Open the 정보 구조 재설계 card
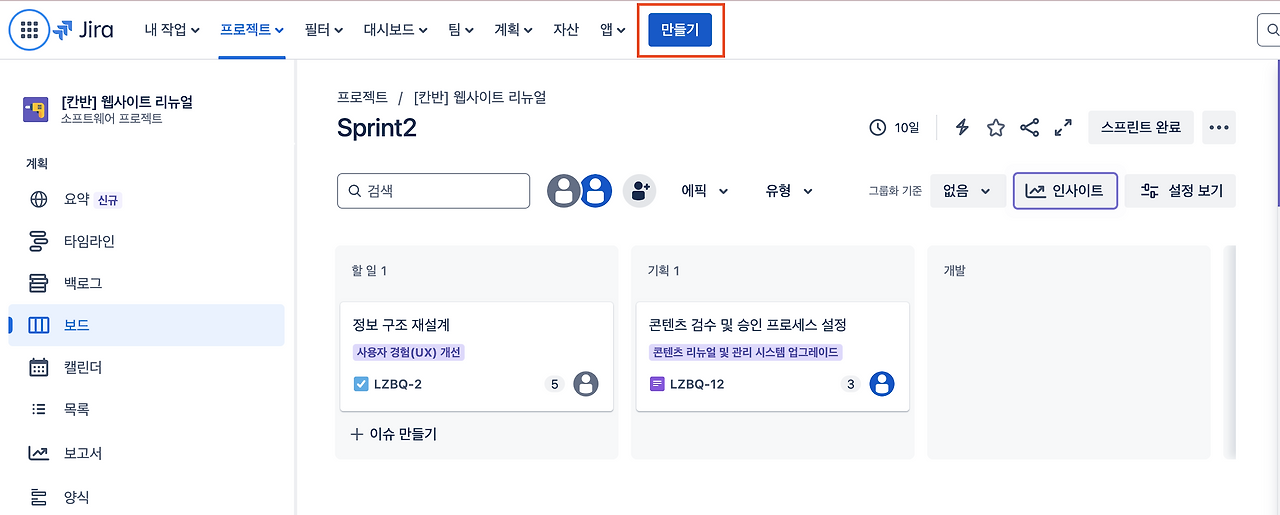 tap(476, 356)
